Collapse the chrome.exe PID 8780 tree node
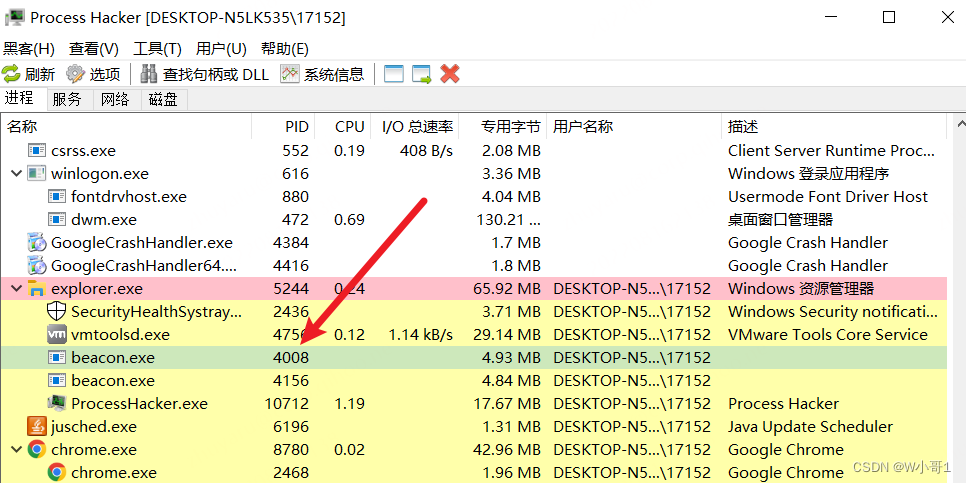This screenshot has width=966, height=483. tap(16, 450)
